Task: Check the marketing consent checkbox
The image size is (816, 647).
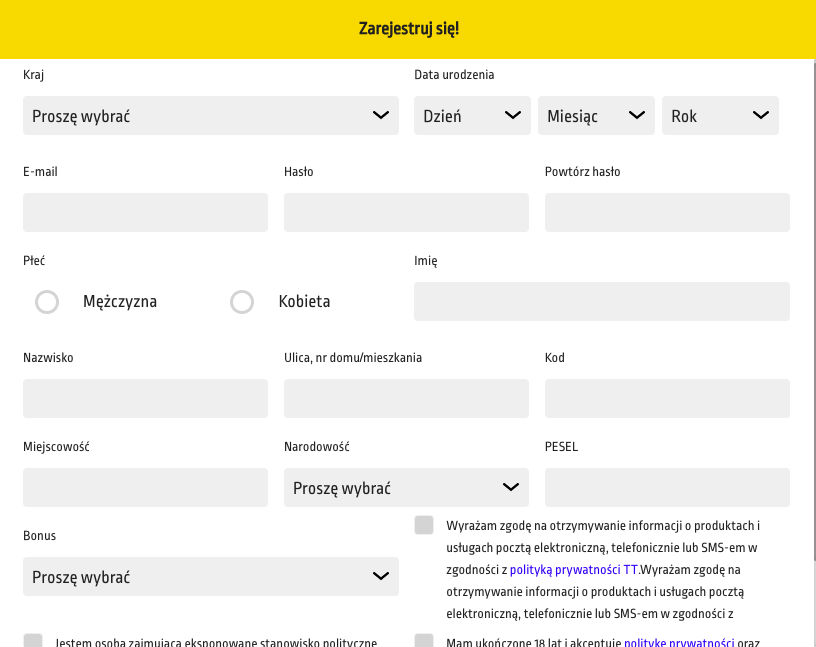Action: pyautogui.click(x=424, y=525)
